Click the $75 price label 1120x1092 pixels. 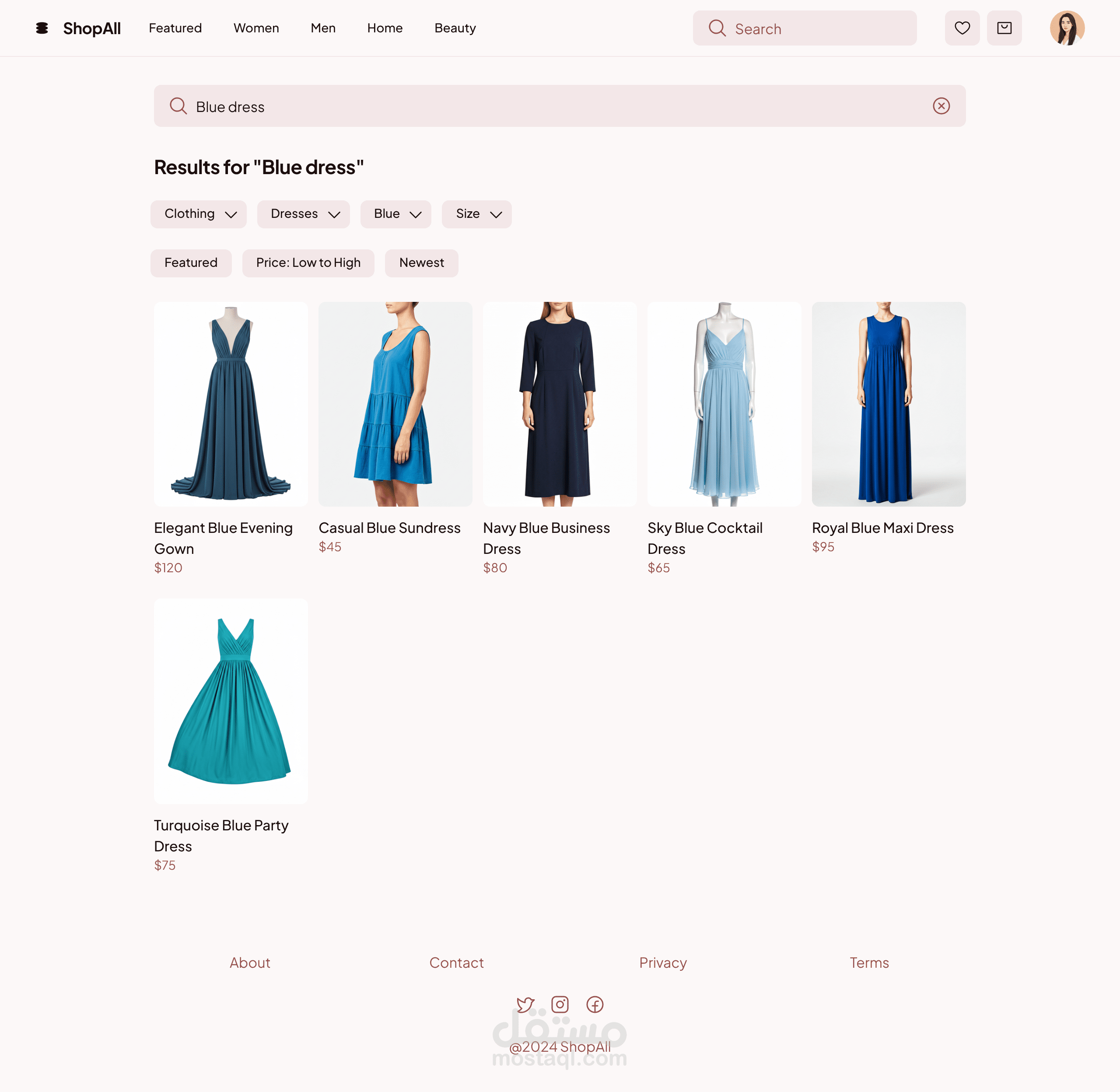pos(164,865)
